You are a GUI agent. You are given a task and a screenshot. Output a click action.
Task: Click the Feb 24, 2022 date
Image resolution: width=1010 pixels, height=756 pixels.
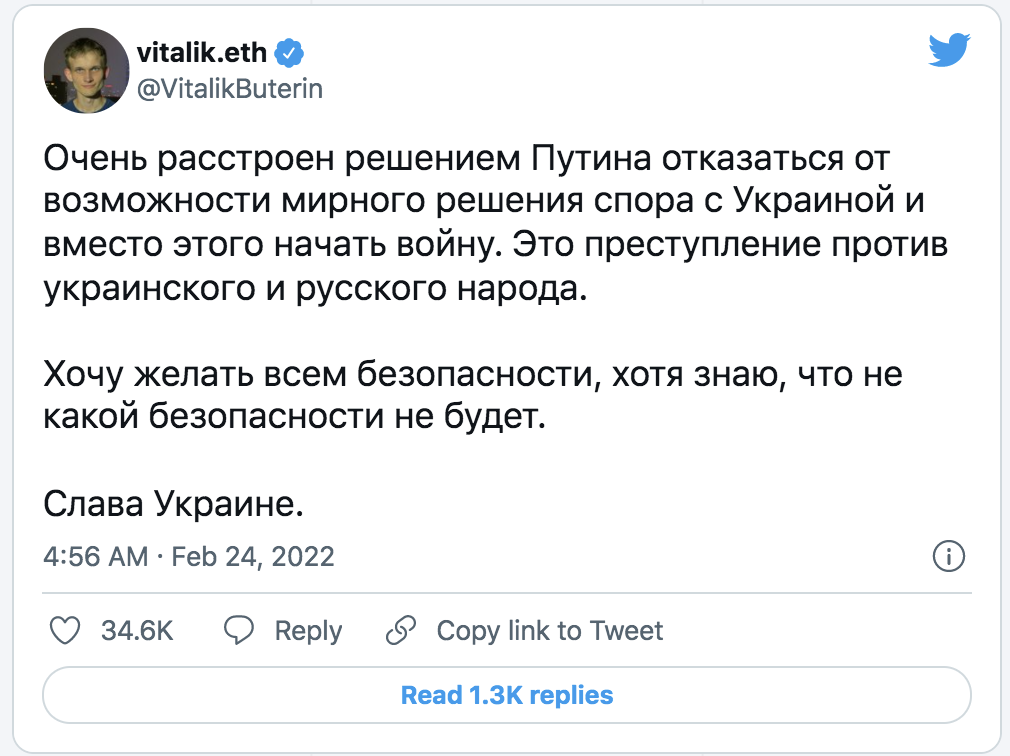[252, 556]
